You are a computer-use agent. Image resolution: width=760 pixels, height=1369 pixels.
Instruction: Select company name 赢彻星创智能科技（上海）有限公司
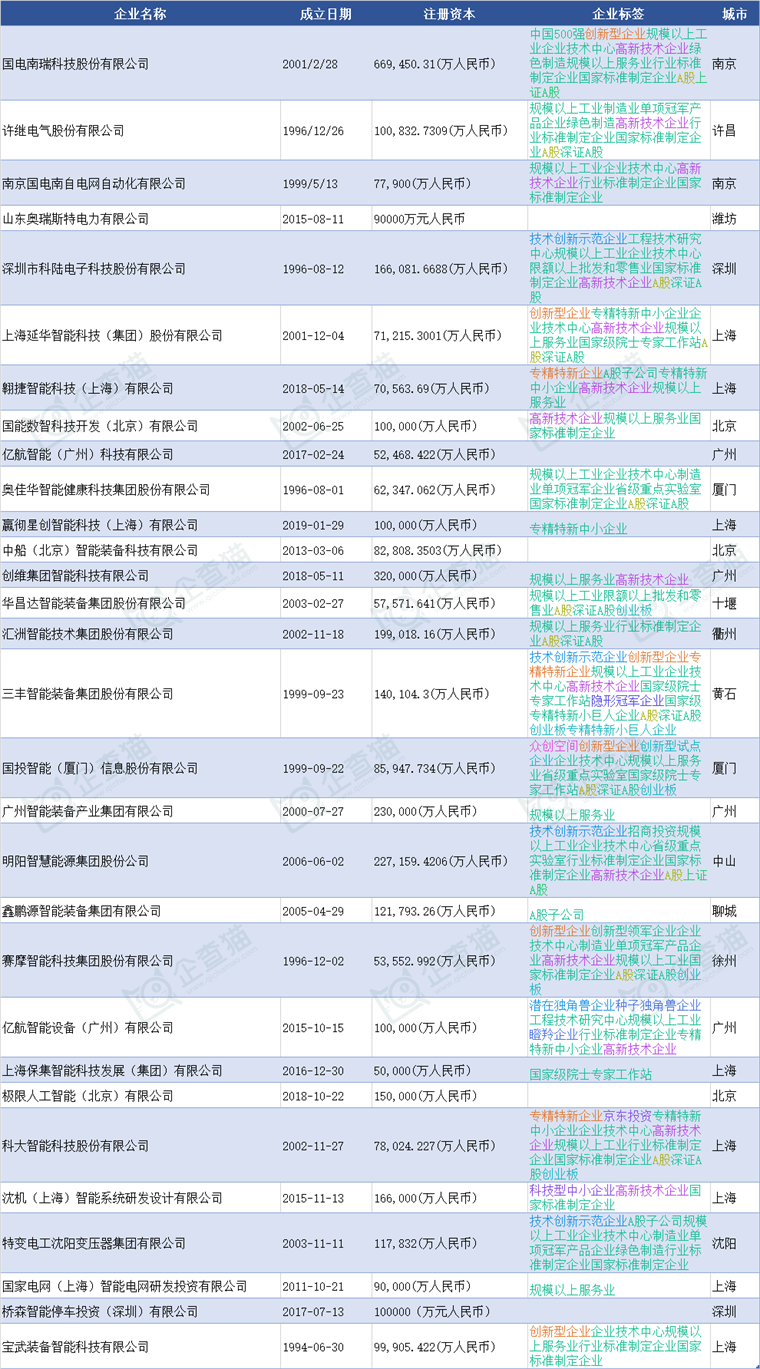(100, 525)
